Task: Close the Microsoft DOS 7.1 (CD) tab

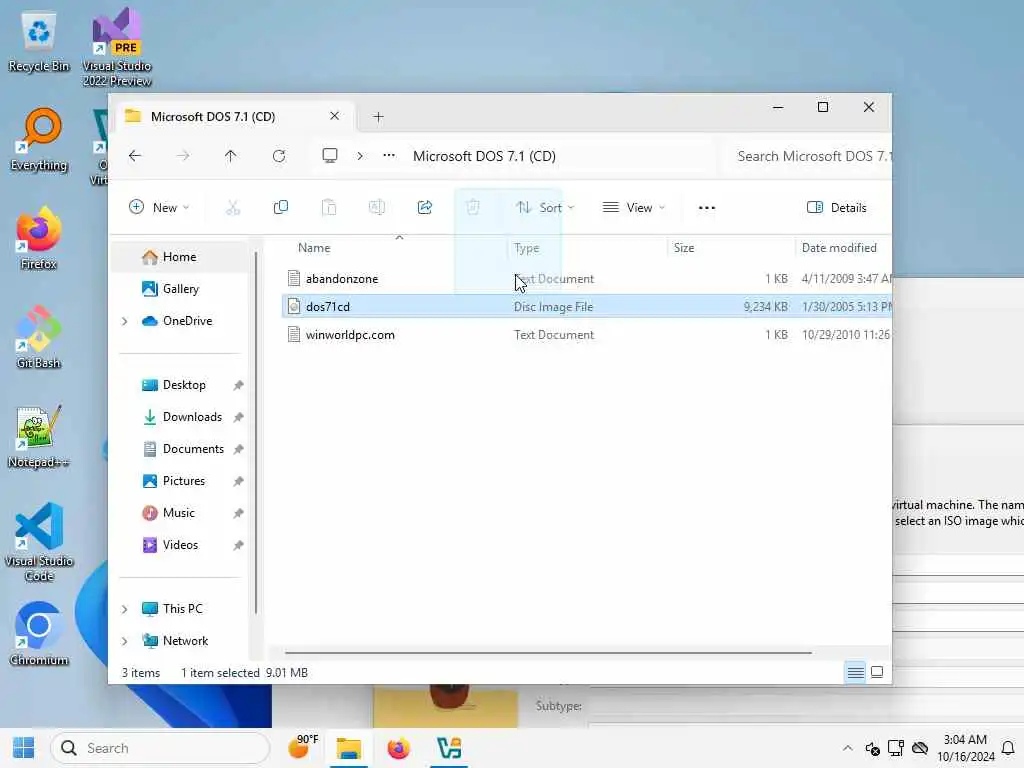Action: pyautogui.click(x=334, y=116)
